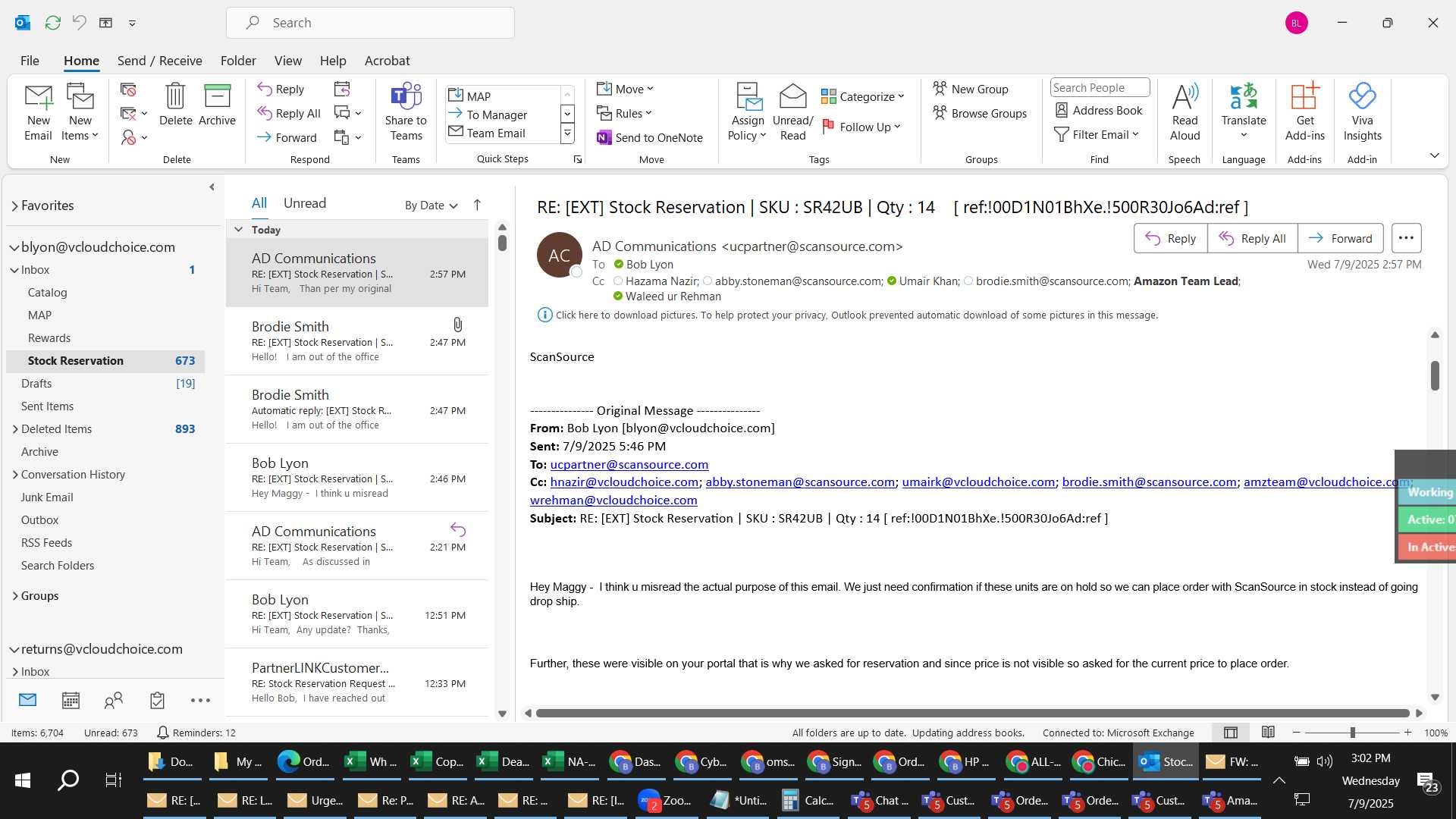1456x819 pixels.
Task: Open By Date sort dropdown
Action: coord(431,205)
